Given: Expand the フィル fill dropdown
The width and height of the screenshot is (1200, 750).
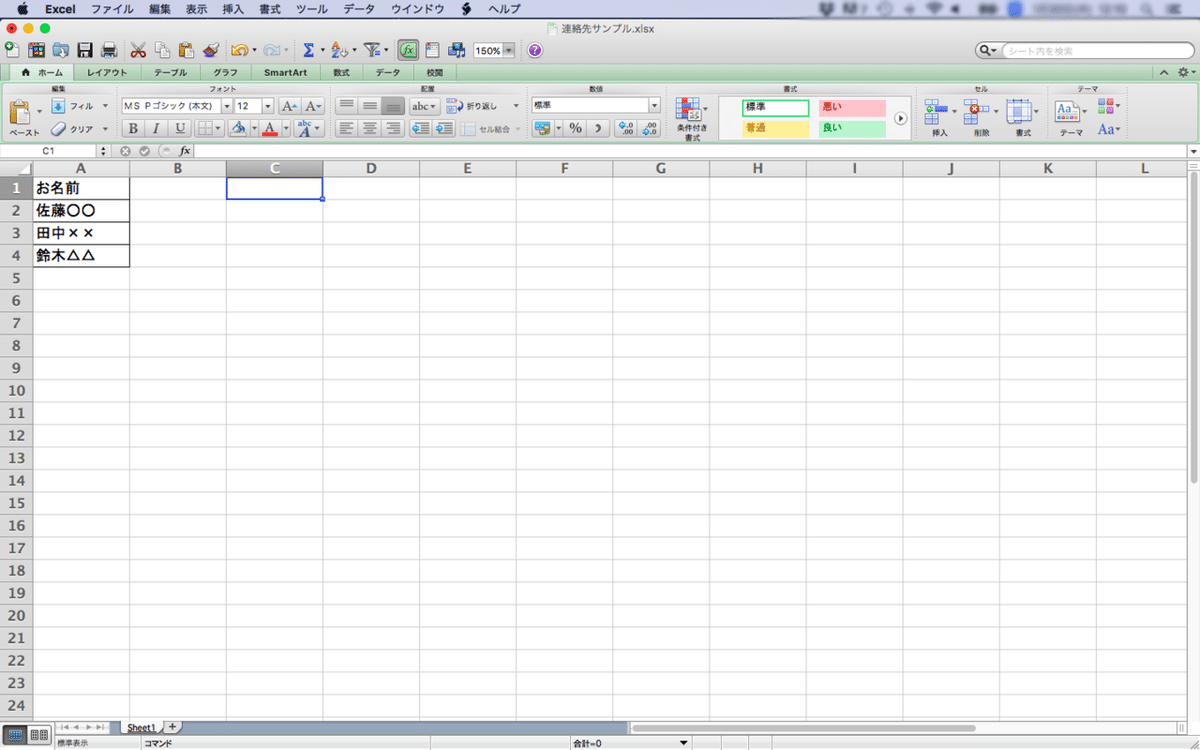Looking at the screenshot, I should pos(105,106).
